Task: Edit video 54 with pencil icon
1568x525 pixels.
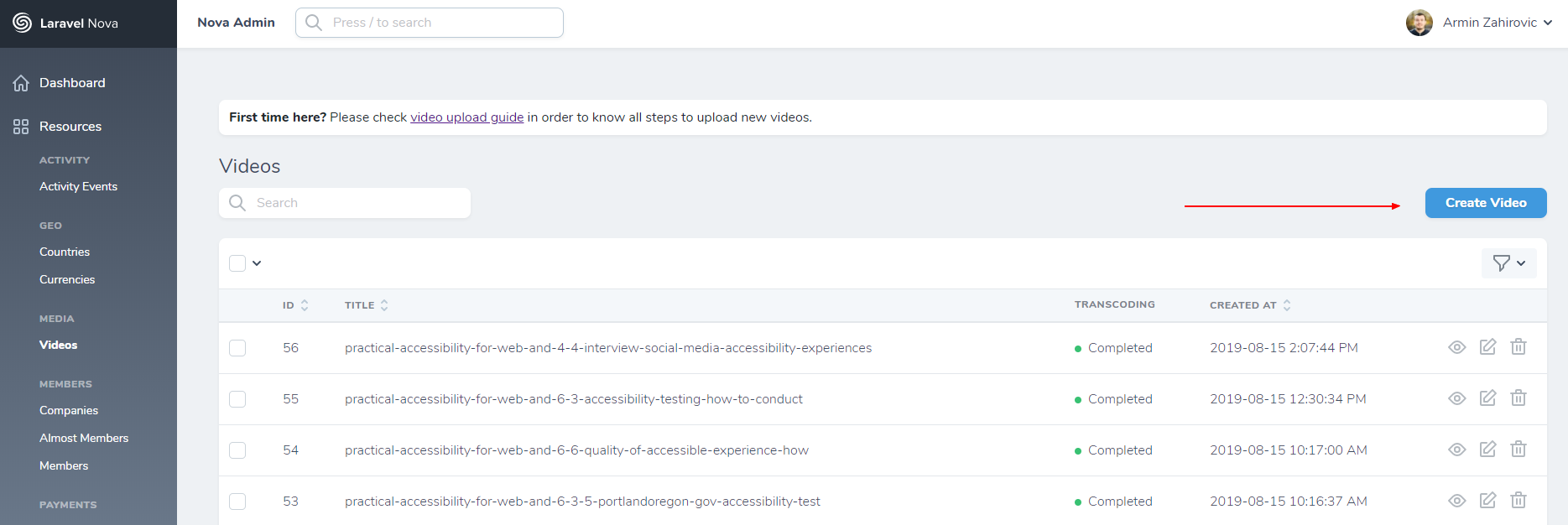Action: point(1487,450)
